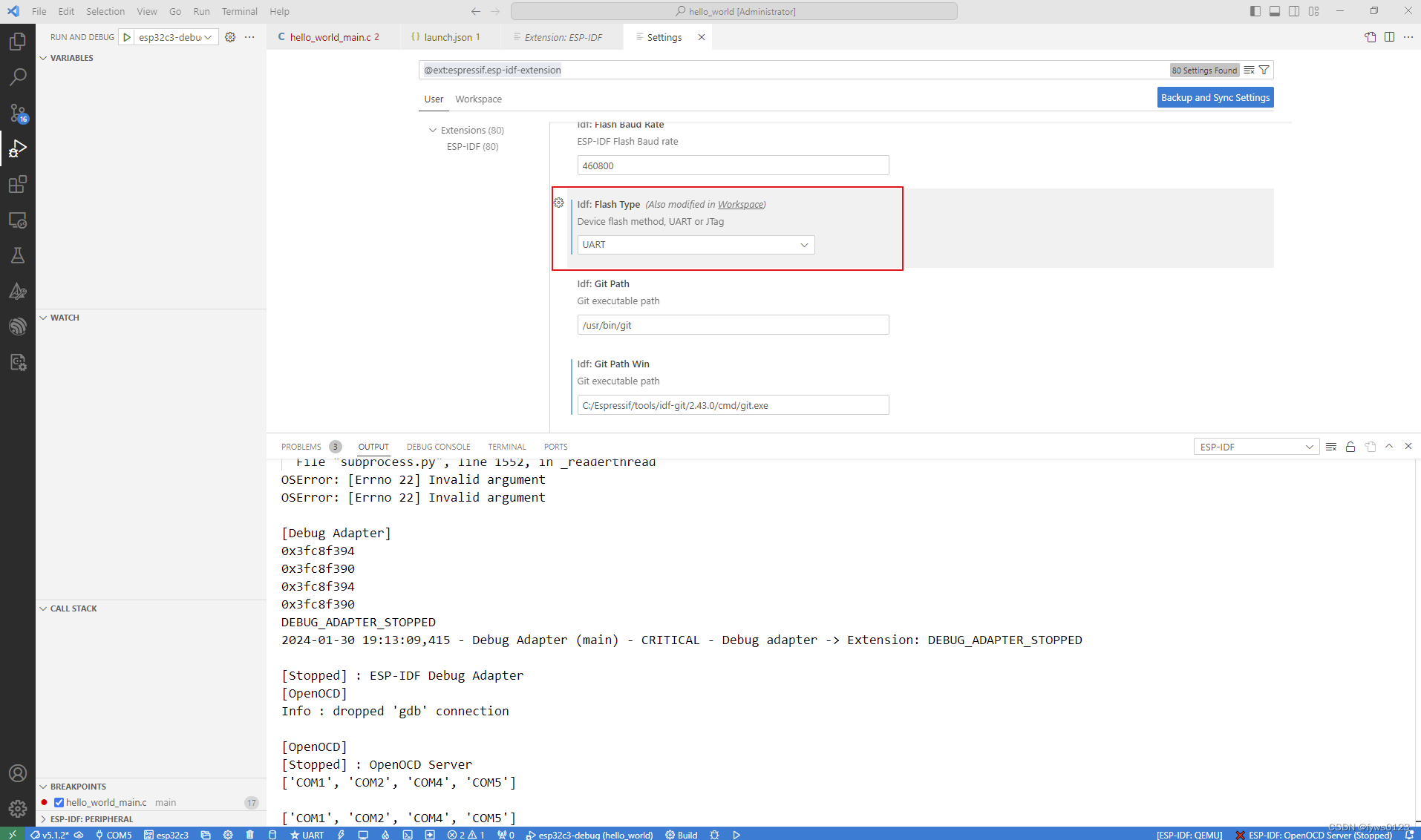1421x840 pixels.
Task: Toggle the bottom panel layout button
Action: tap(1275, 11)
